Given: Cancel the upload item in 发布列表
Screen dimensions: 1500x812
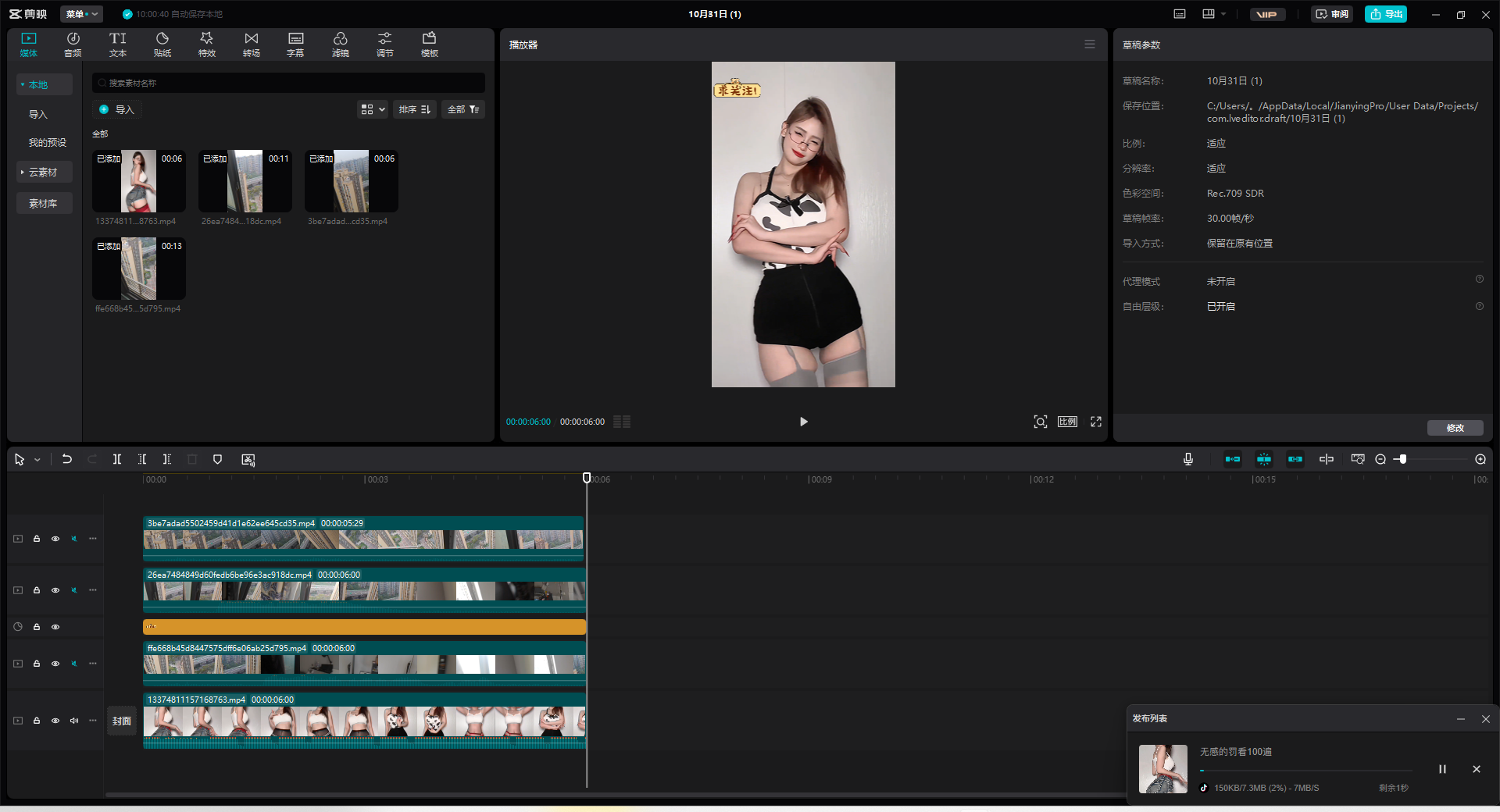Looking at the screenshot, I should coord(1477,769).
